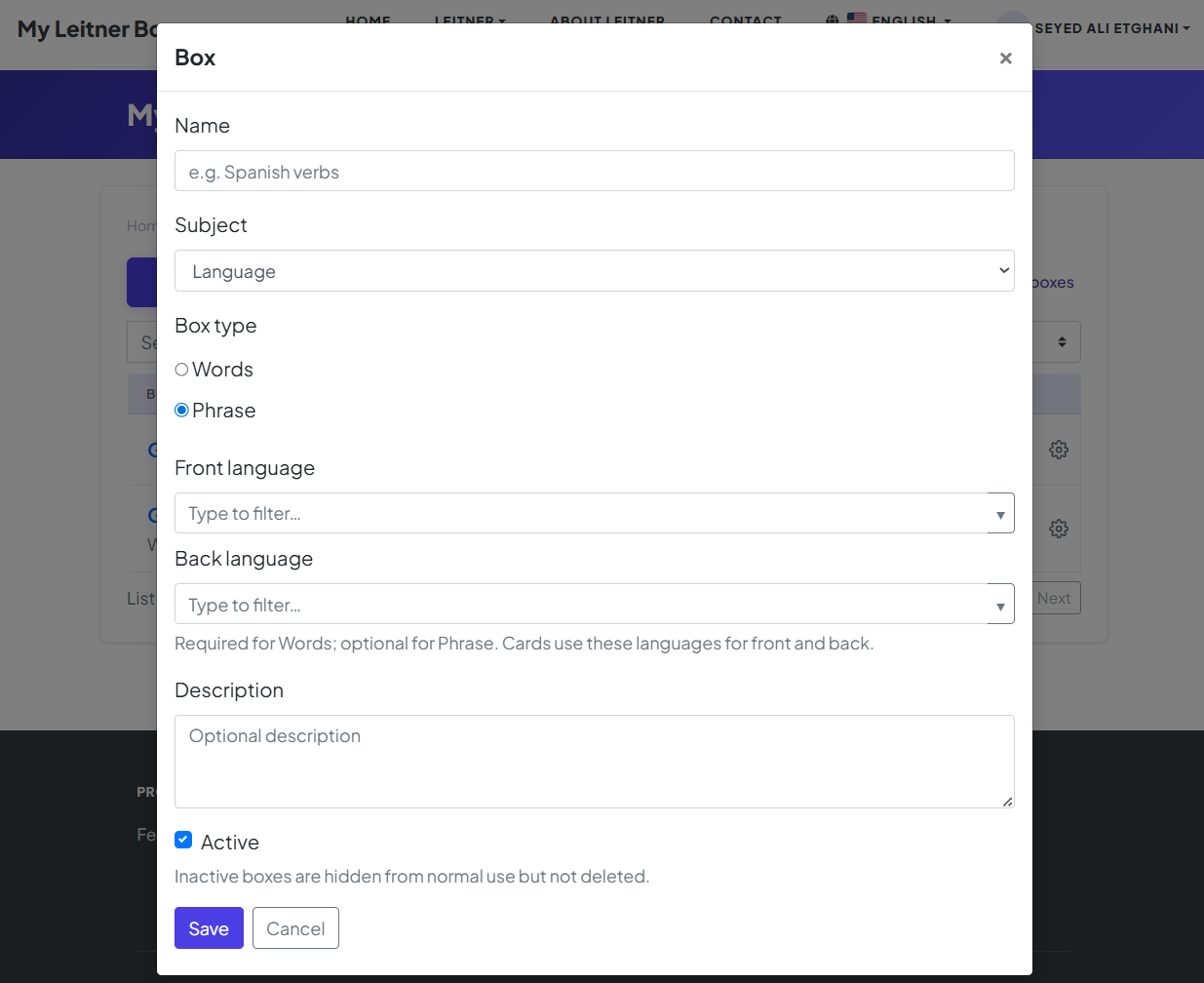1204x983 pixels.
Task: Click the first row's gear settings icon
Action: (x=1059, y=450)
